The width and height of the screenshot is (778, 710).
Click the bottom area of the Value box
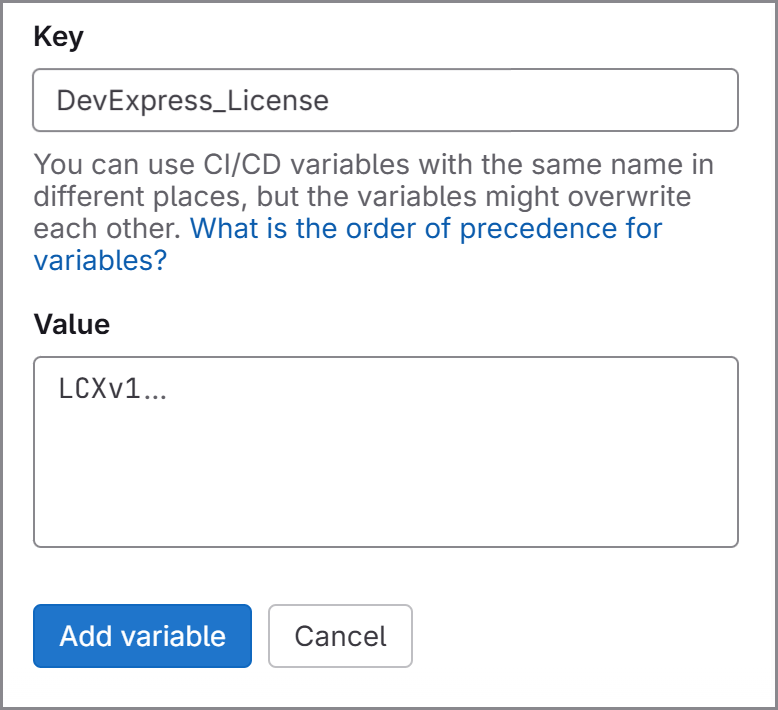click(x=385, y=525)
